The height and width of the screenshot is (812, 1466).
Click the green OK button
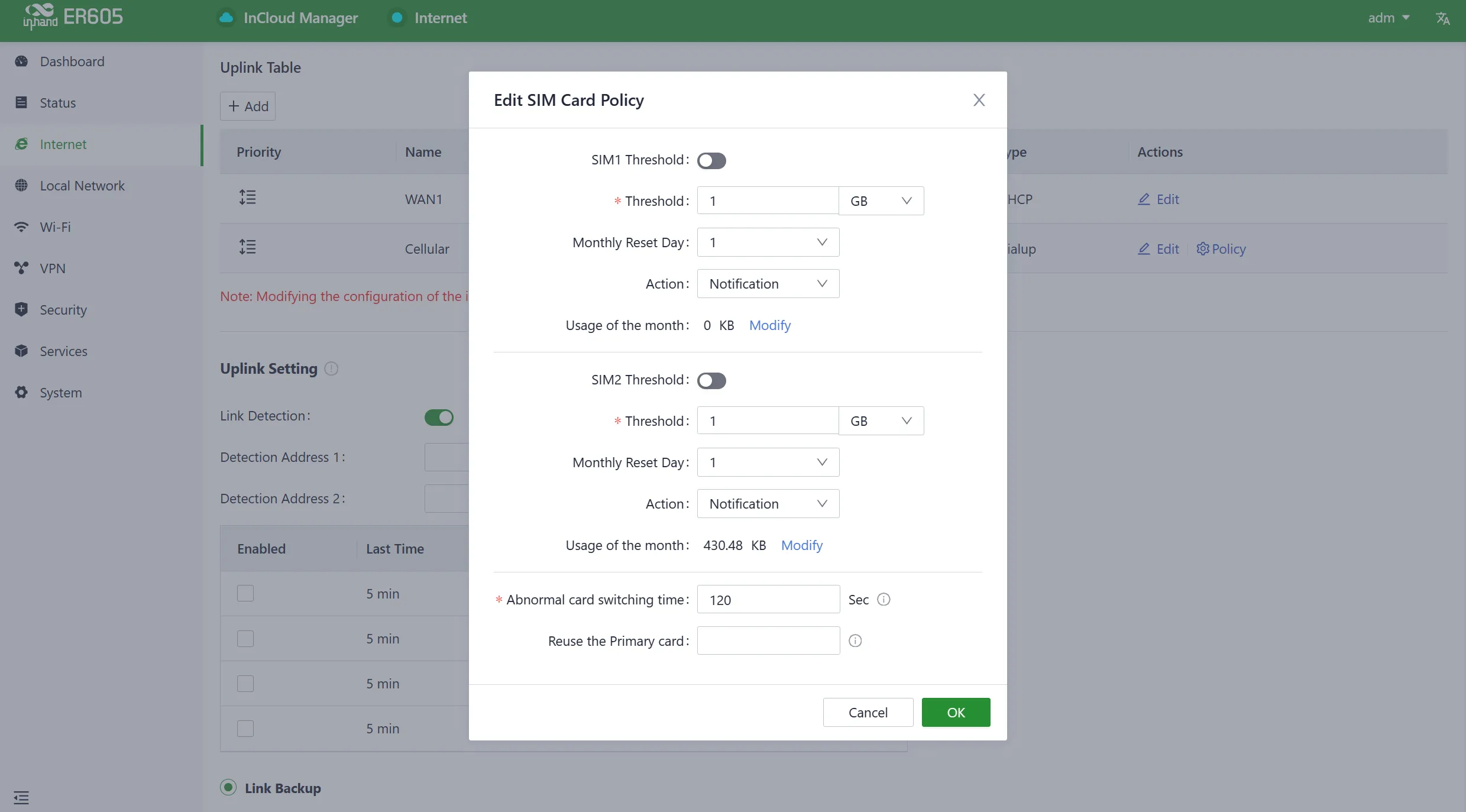956,712
